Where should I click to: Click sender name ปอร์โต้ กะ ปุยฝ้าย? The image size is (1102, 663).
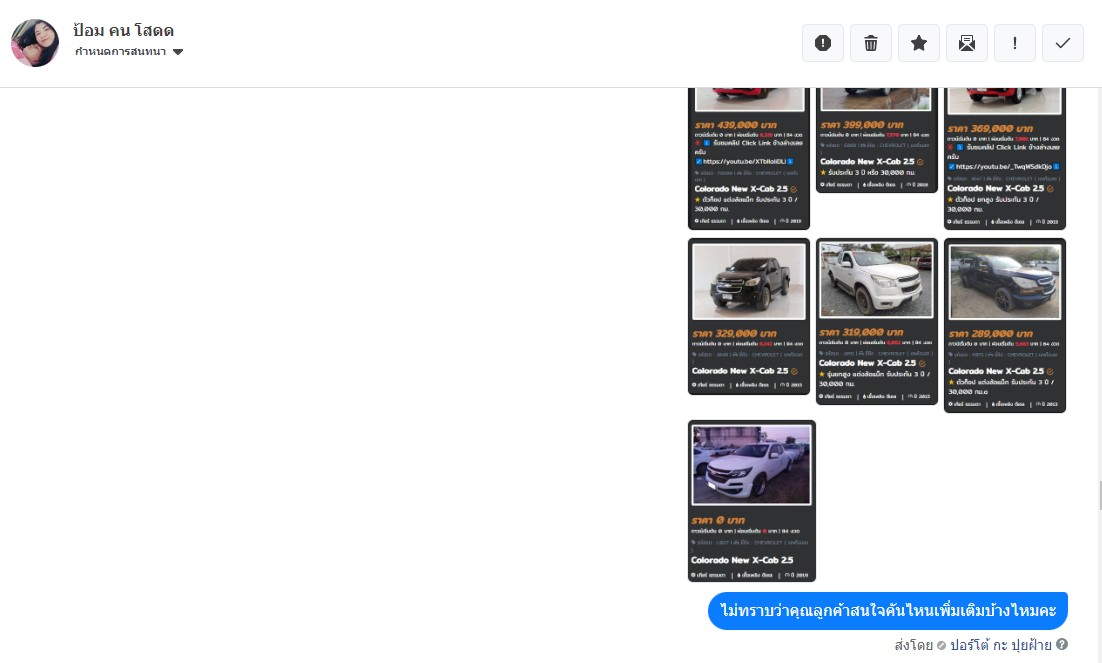(1000, 645)
